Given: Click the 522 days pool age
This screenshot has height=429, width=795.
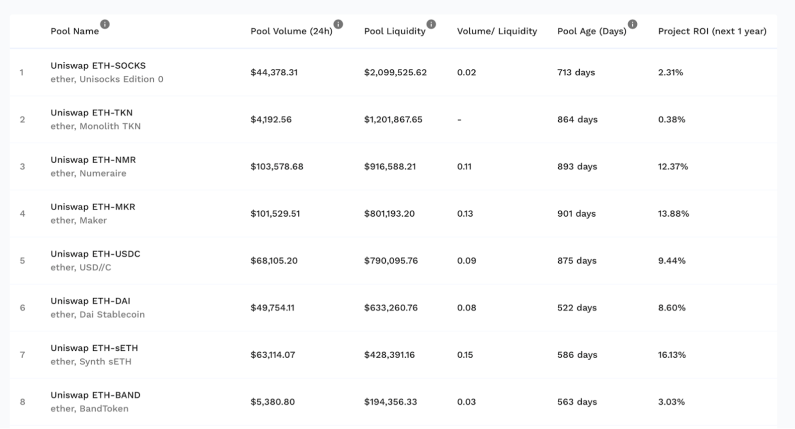Looking at the screenshot, I should click(577, 308).
